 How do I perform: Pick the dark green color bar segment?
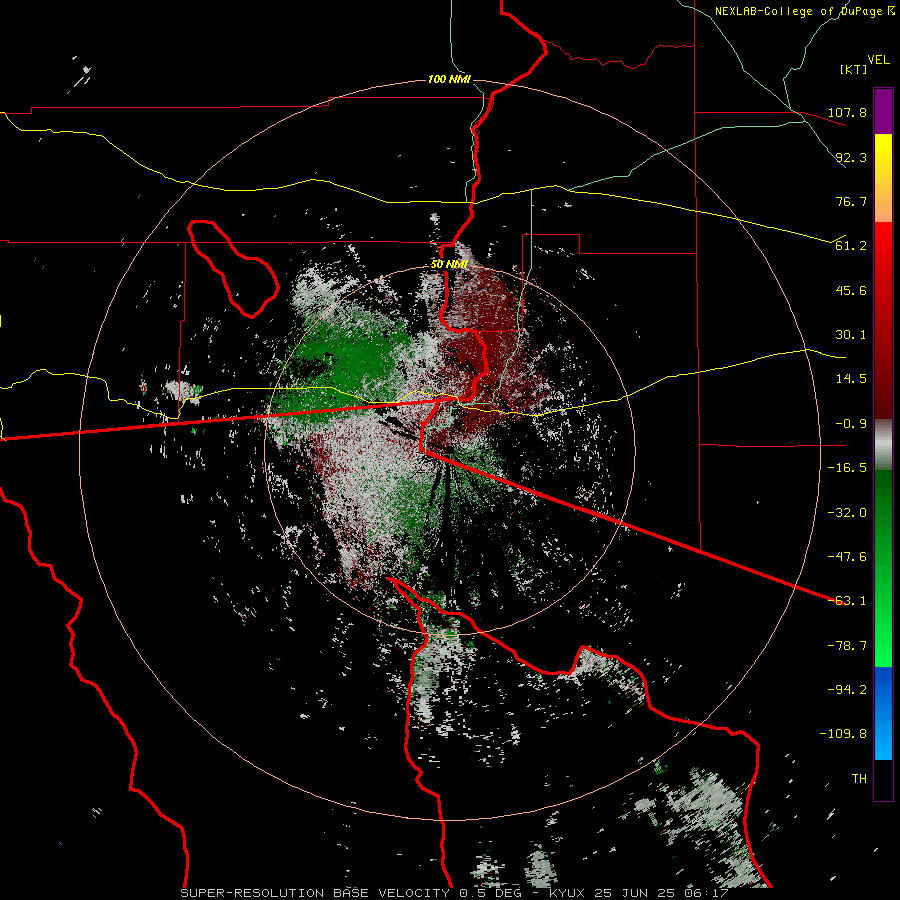(x=883, y=517)
